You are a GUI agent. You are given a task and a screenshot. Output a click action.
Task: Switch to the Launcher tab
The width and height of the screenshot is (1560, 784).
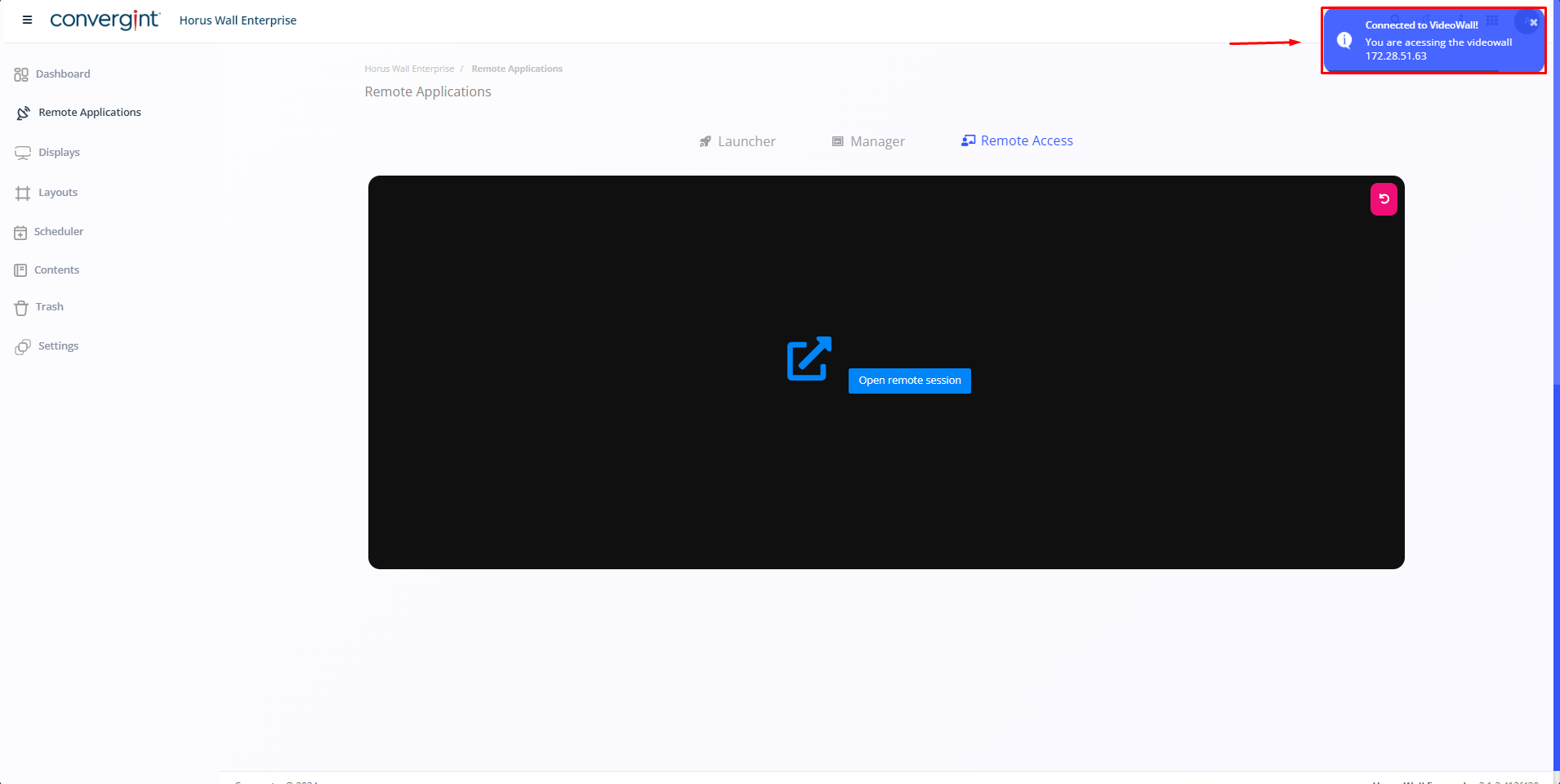(738, 141)
